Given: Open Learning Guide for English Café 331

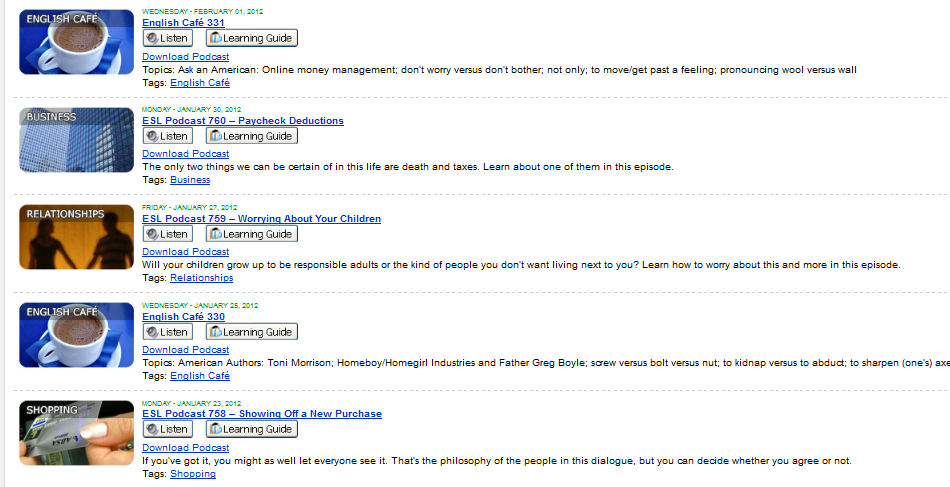Looking at the screenshot, I should click(x=252, y=38).
